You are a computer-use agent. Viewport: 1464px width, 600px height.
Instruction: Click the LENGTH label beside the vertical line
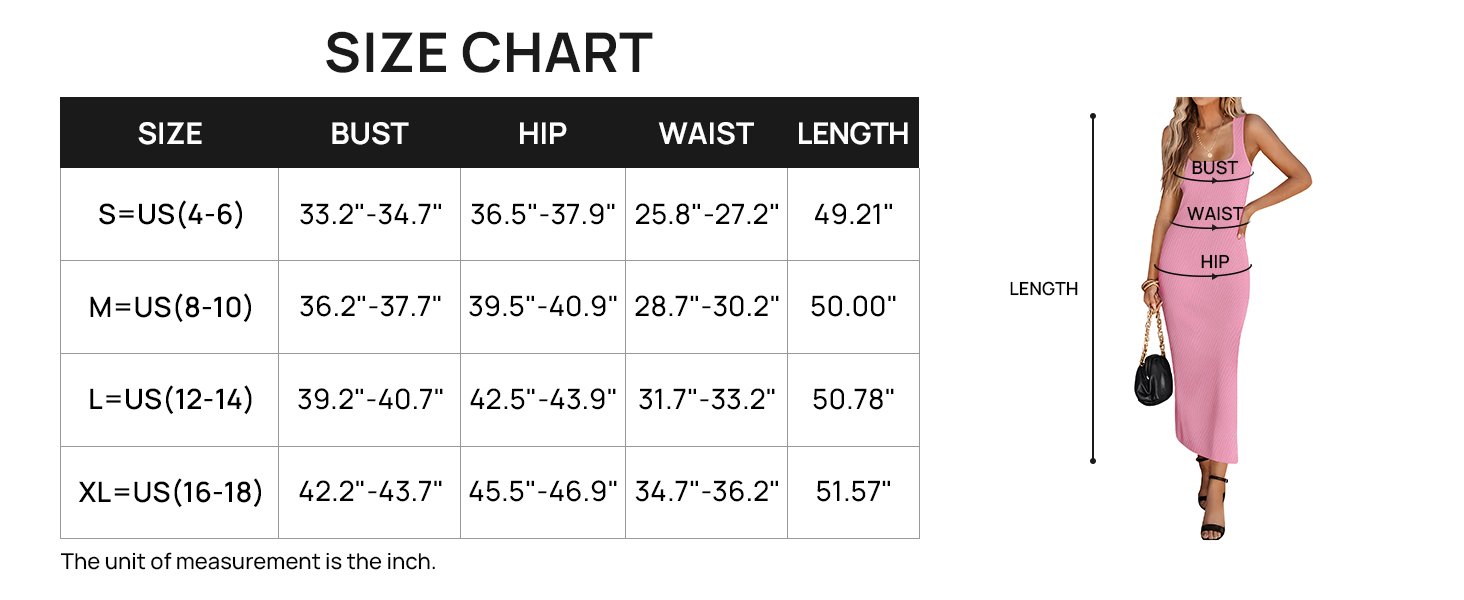1043,289
